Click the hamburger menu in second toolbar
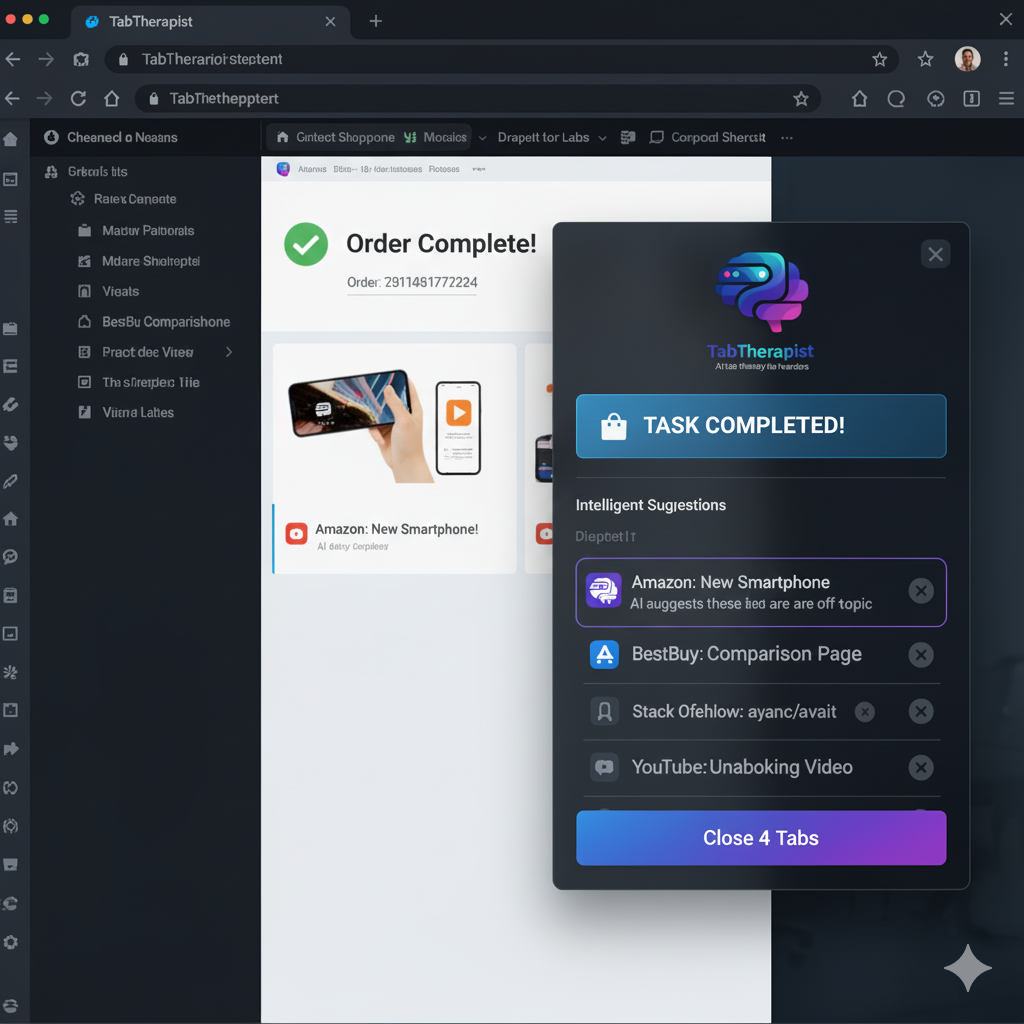Image resolution: width=1024 pixels, height=1024 pixels. pyautogui.click(x=1006, y=99)
